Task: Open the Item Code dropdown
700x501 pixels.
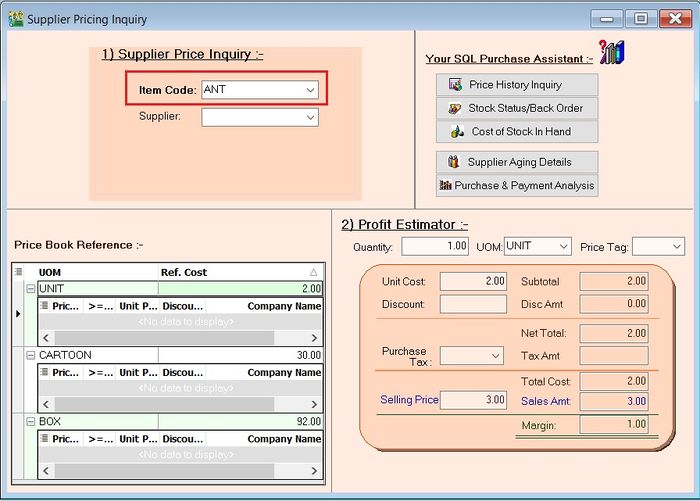Action: pyautogui.click(x=310, y=90)
